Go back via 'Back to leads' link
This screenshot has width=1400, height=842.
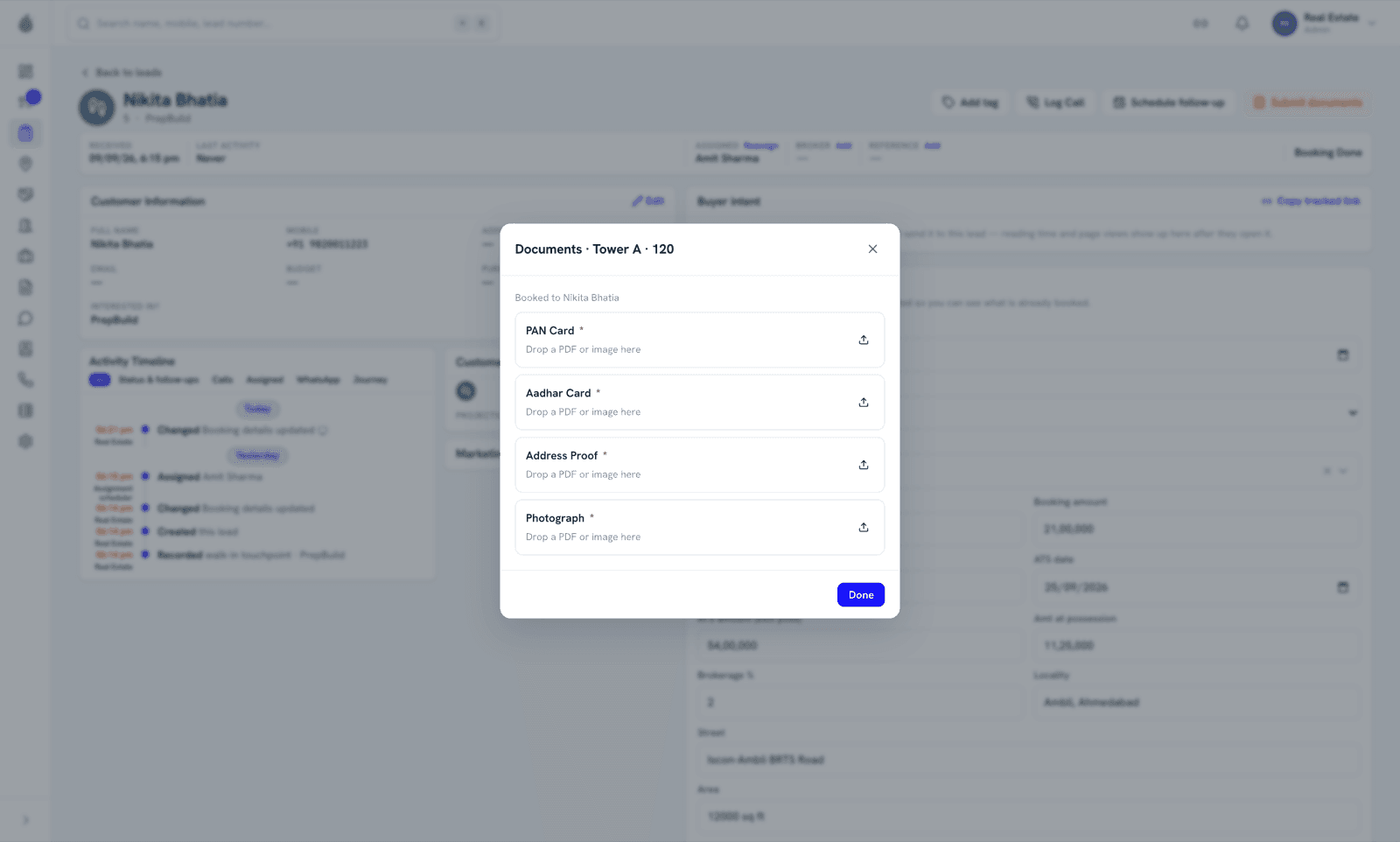click(122, 73)
